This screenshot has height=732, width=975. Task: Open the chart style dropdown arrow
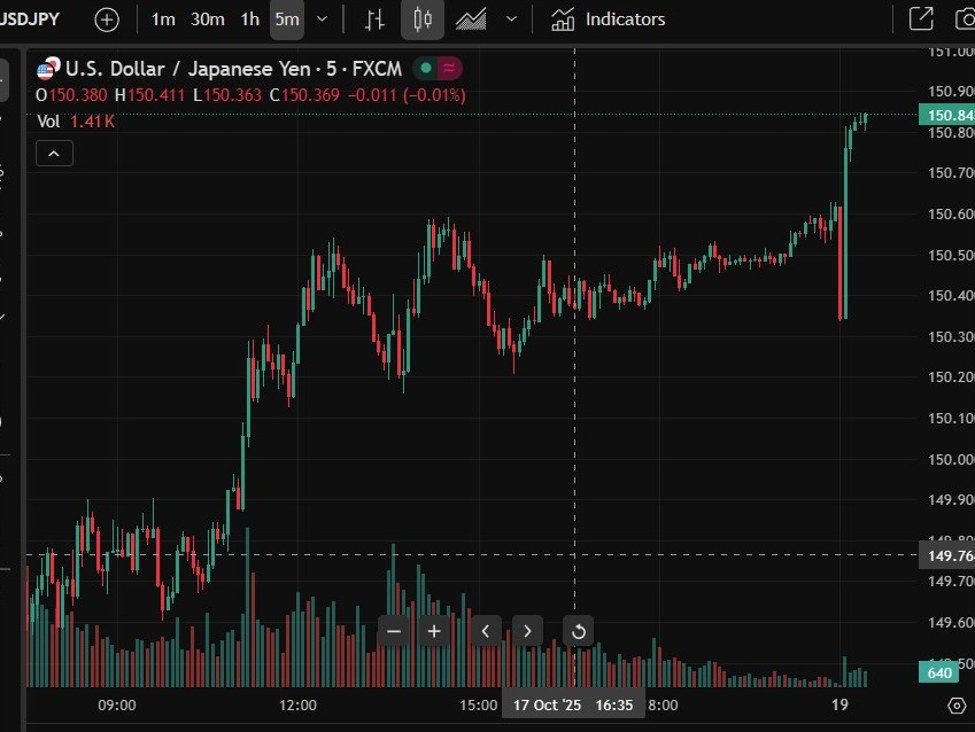click(512, 19)
